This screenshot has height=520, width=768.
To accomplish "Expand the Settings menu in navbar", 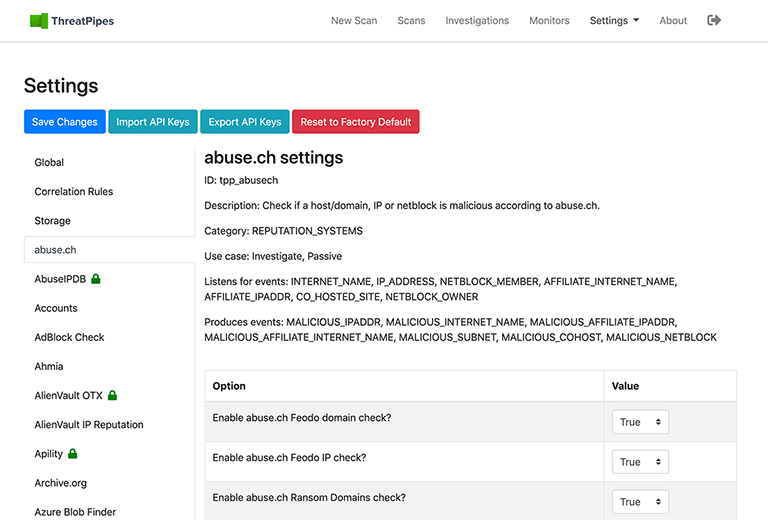I will tap(614, 20).
